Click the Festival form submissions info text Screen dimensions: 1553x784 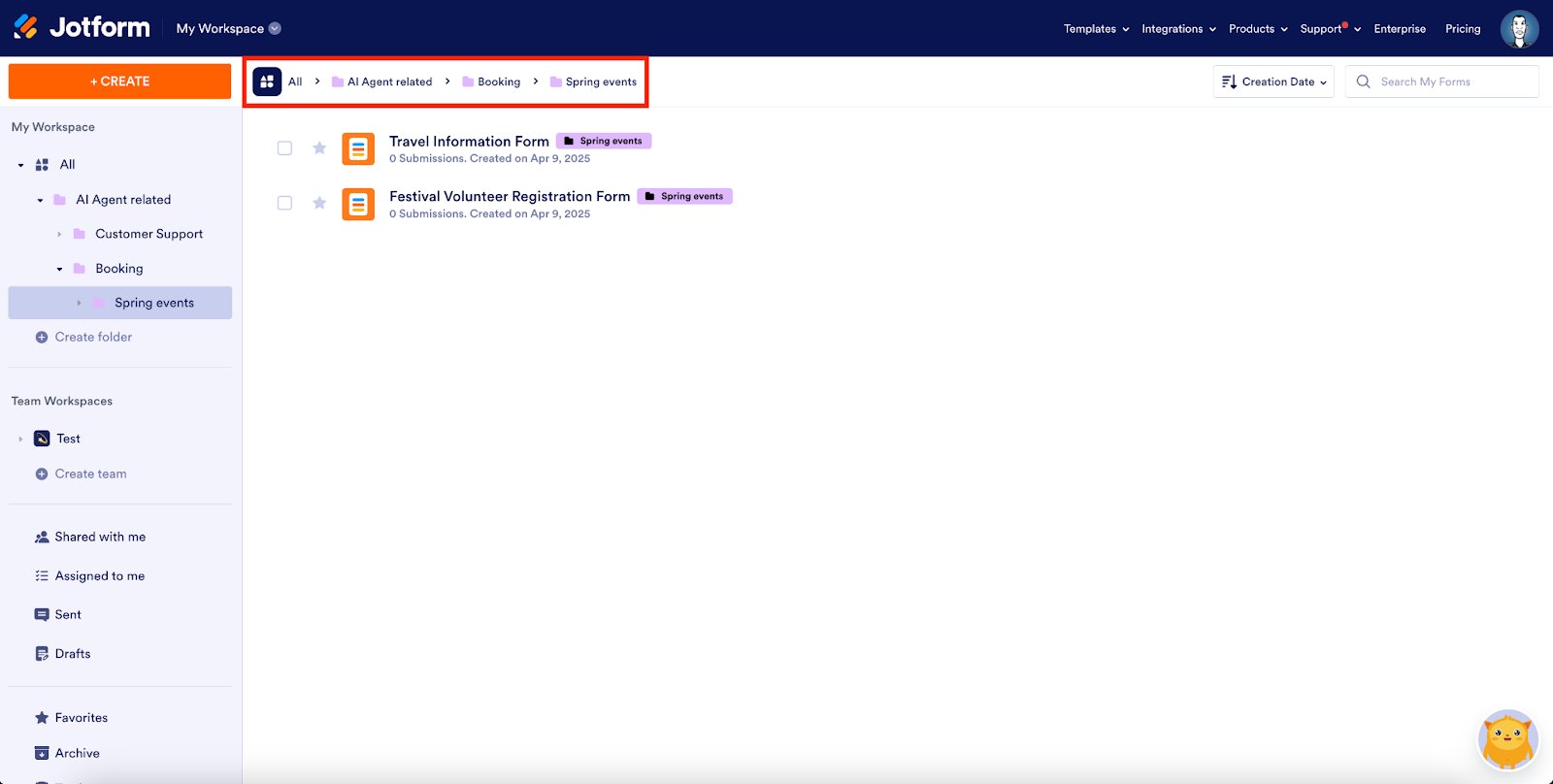point(489,214)
